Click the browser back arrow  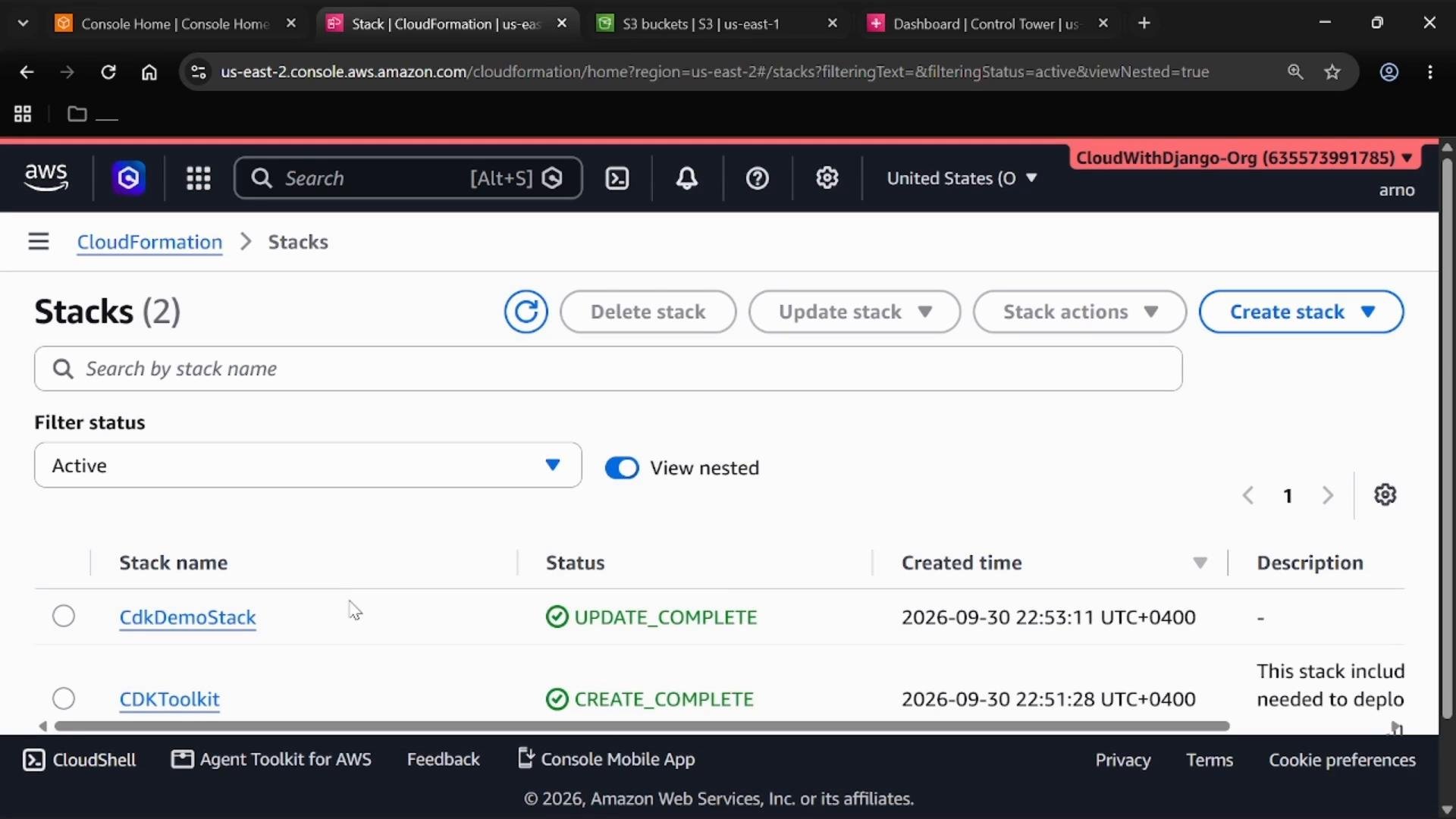pos(27,72)
